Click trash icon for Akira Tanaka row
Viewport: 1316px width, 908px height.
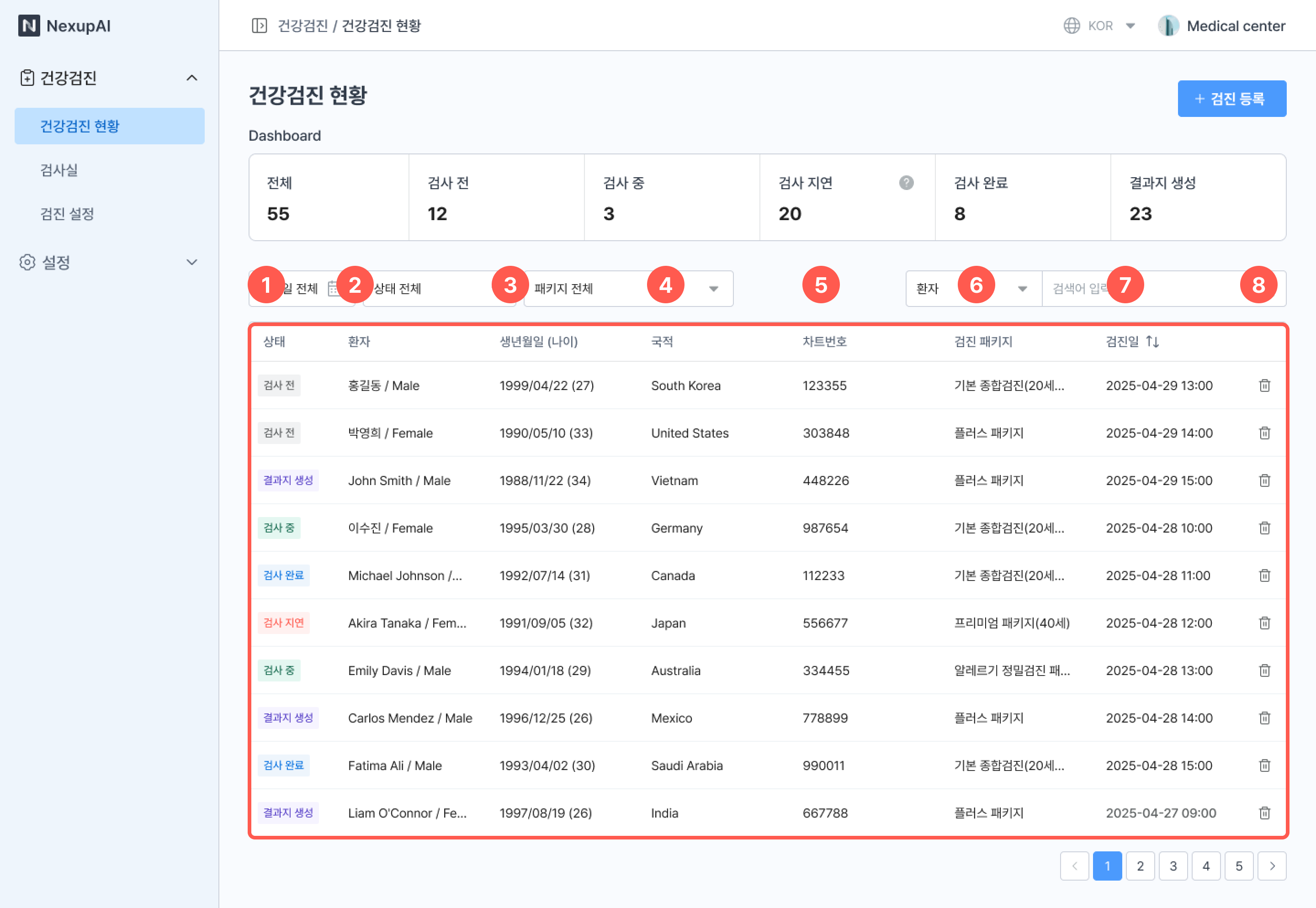click(x=1264, y=623)
